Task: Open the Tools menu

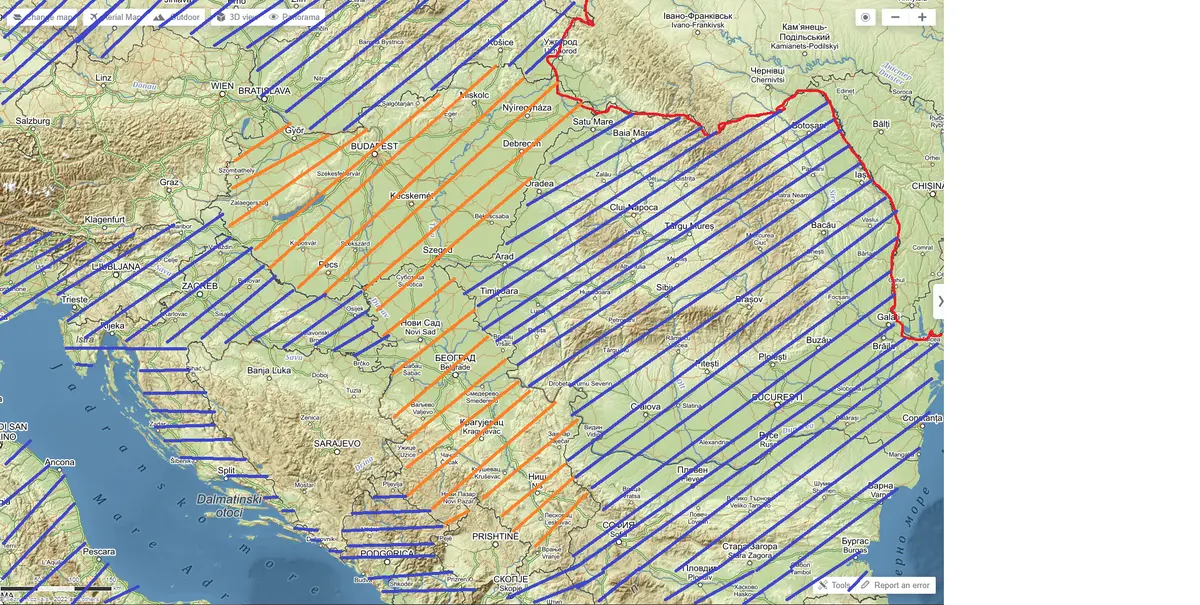Action: 834,585
